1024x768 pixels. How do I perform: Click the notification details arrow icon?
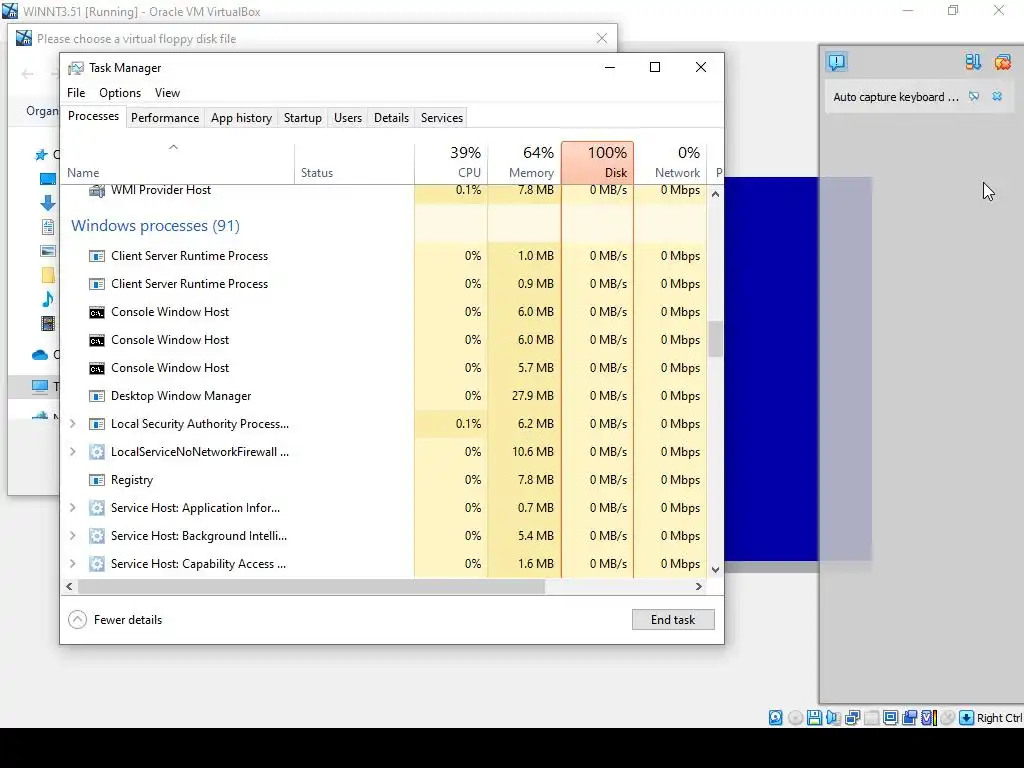pos(974,97)
